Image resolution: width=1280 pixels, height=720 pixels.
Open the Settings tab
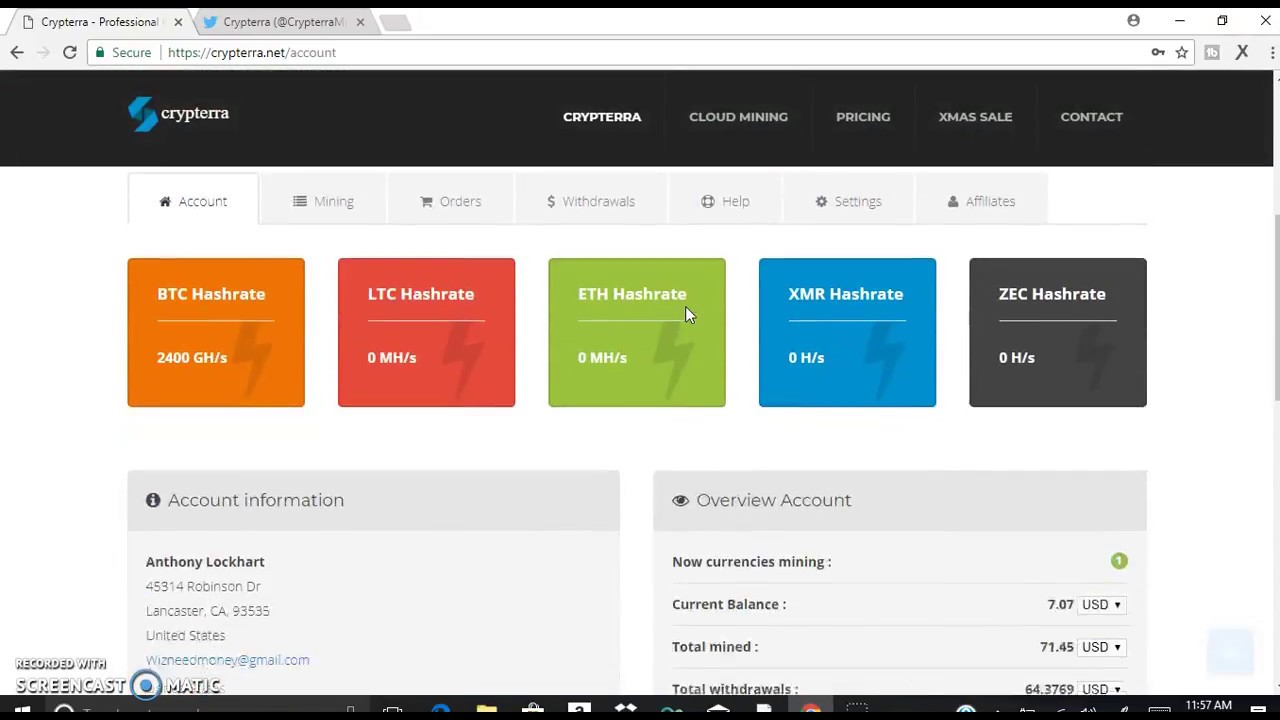tap(848, 201)
